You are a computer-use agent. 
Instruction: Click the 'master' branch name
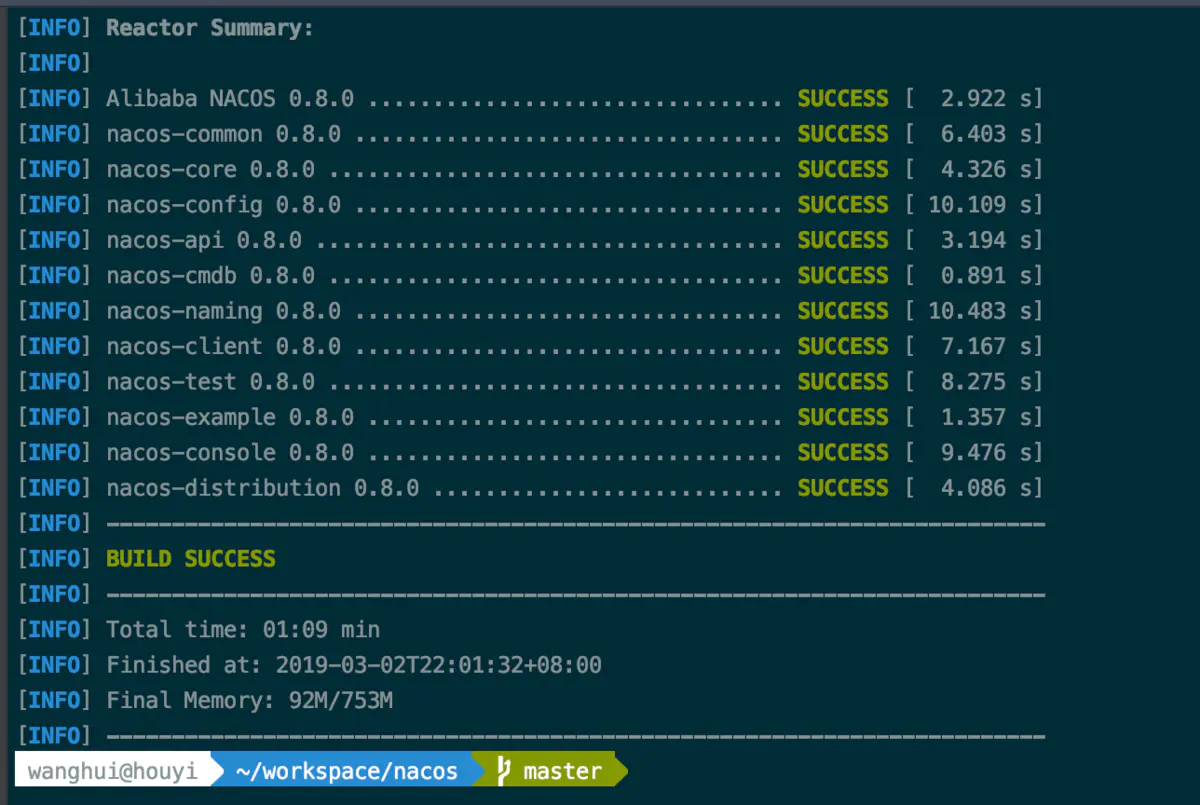pos(563,771)
